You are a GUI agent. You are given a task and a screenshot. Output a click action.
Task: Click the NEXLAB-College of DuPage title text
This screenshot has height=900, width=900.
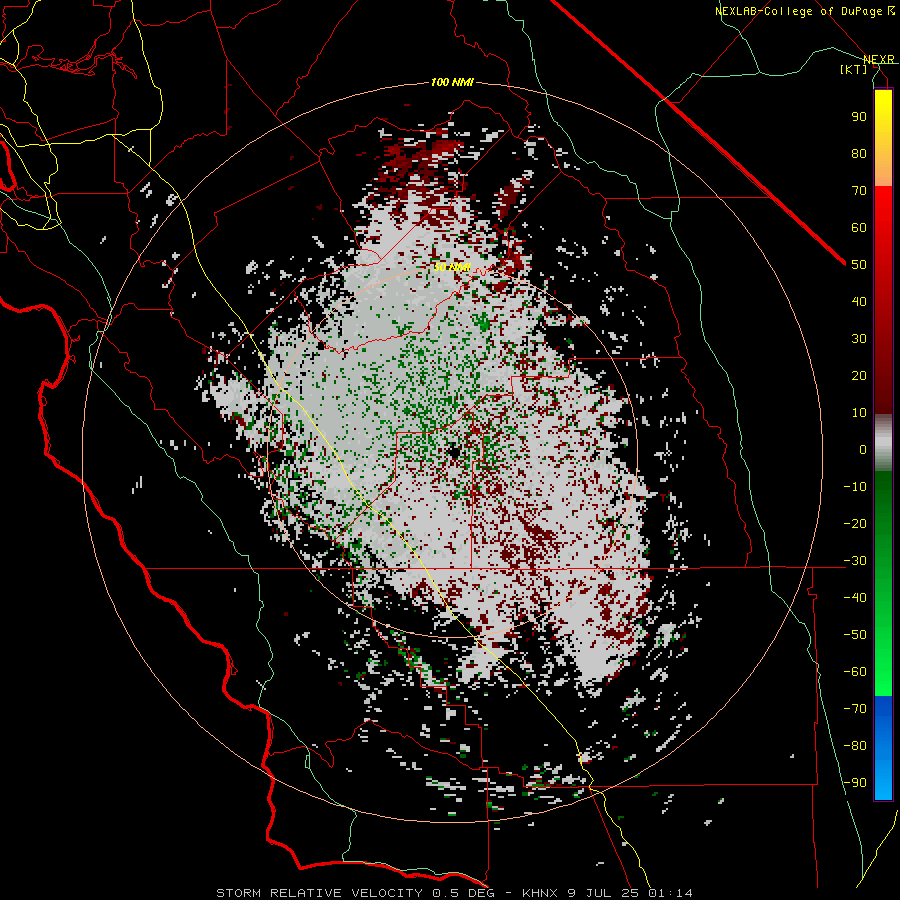click(x=799, y=11)
